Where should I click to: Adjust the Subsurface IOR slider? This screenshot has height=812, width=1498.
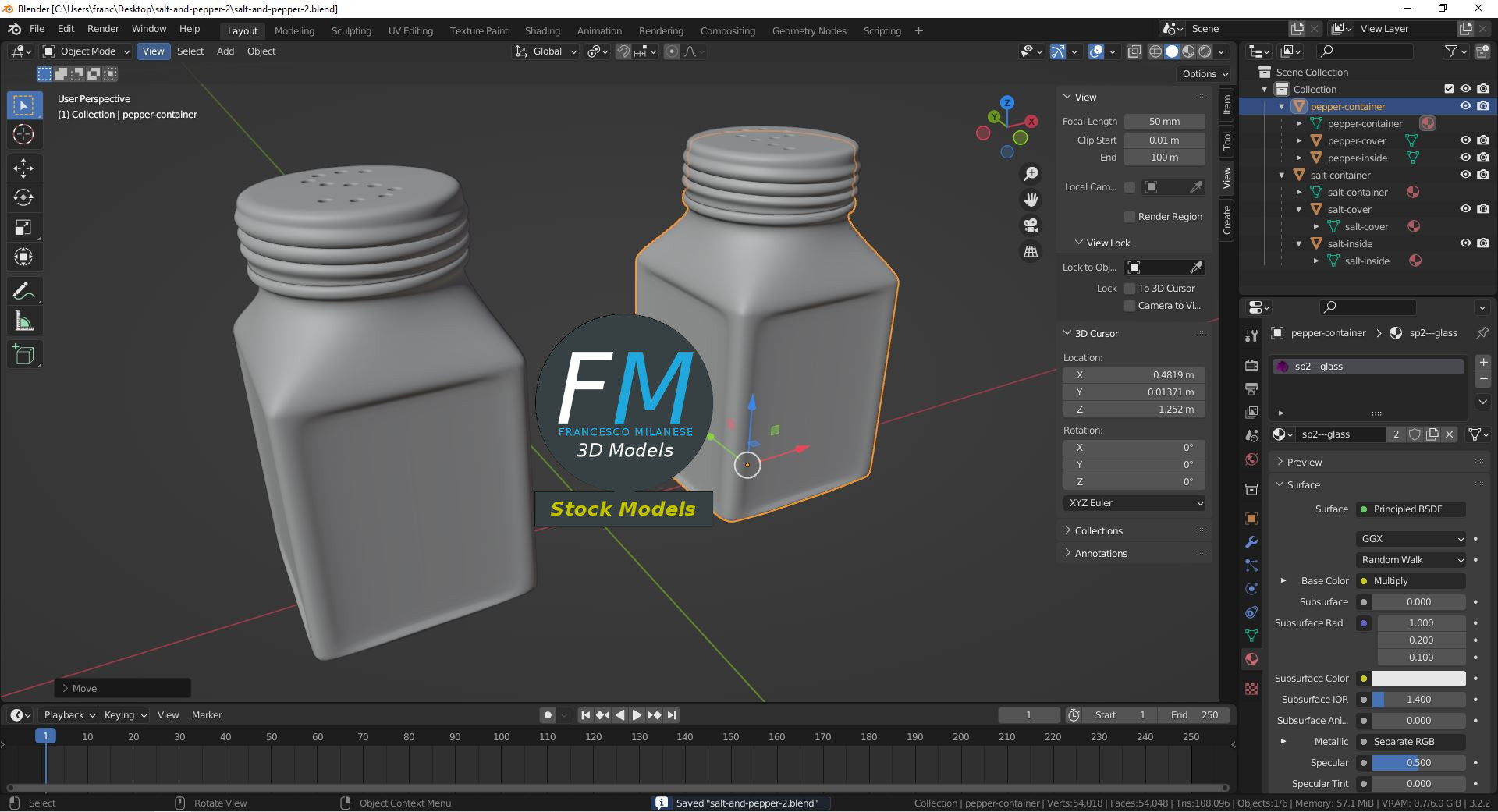click(x=1418, y=700)
